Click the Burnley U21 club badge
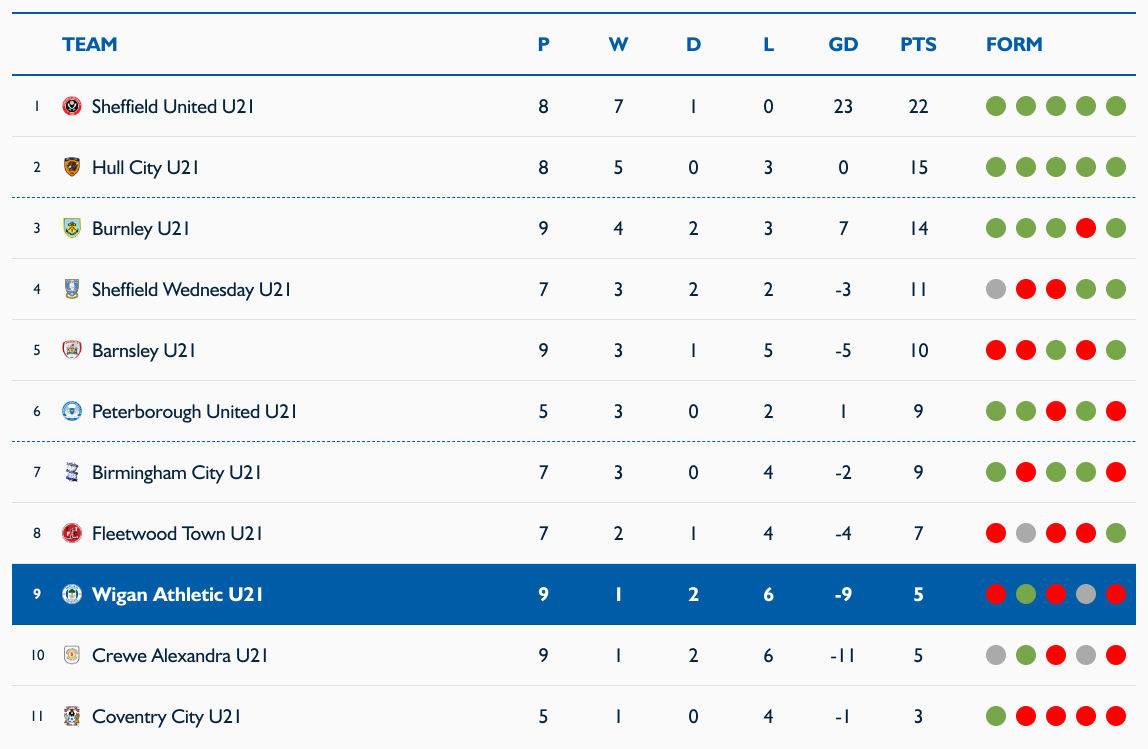The image size is (1148, 749). [72, 228]
